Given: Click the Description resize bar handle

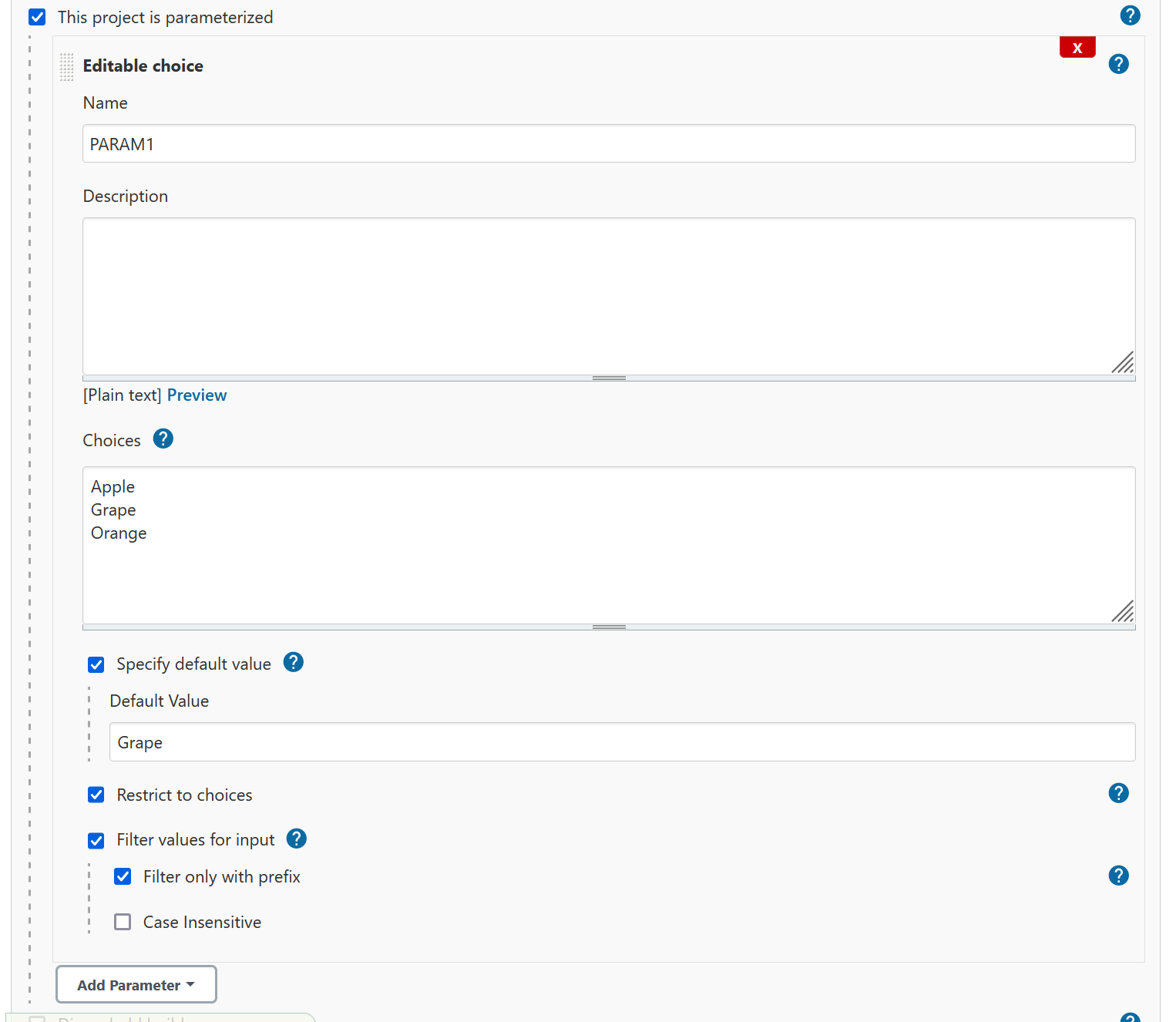Looking at the screenshot, I should pyautogui.click(x=609, y=378).
